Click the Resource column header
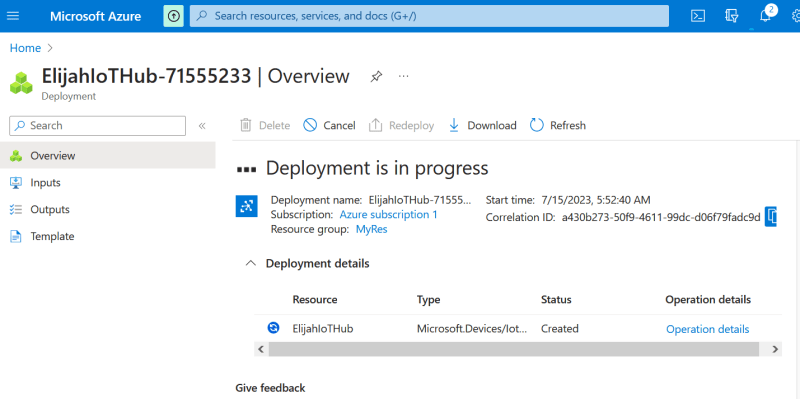 tap(315, 300)
